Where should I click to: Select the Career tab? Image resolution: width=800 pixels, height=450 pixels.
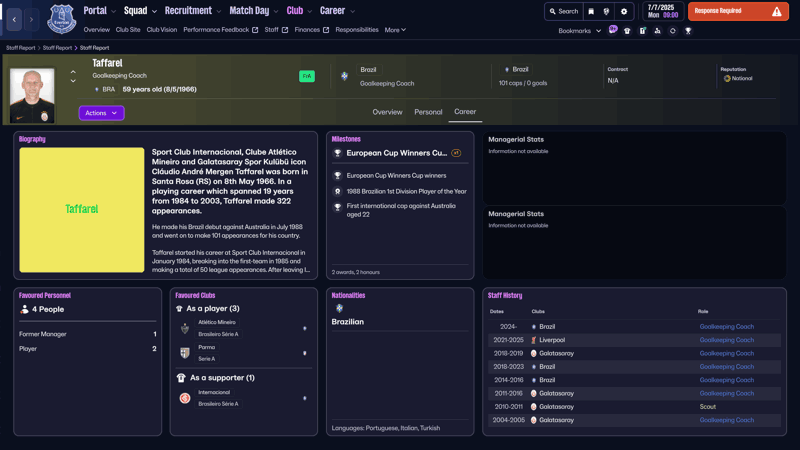[x=465, y=111]
